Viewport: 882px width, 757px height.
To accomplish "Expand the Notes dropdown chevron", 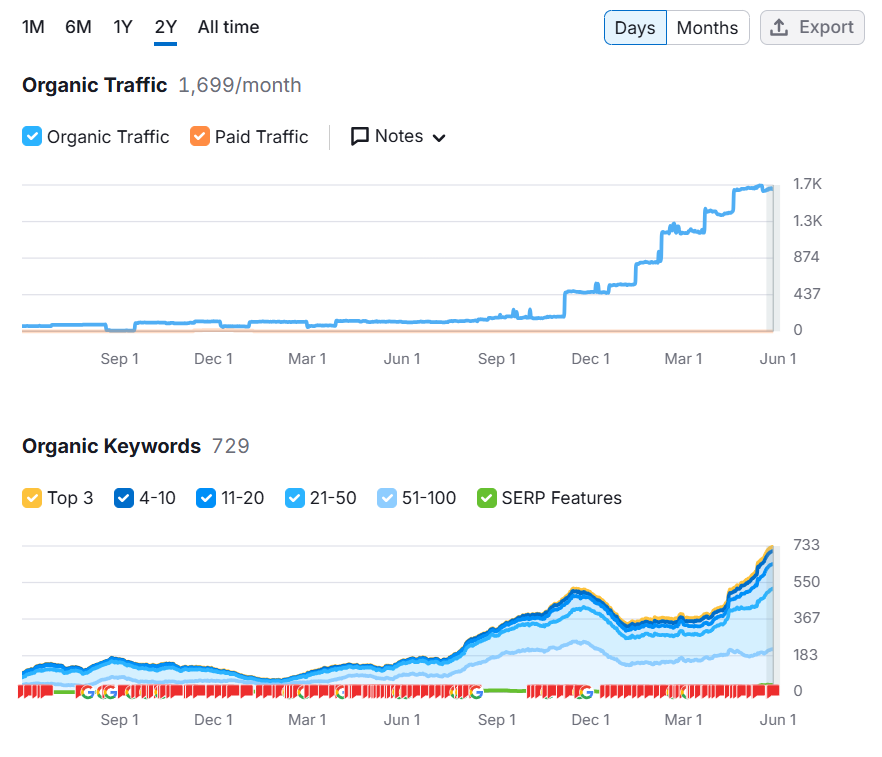I will pos(439,138).
